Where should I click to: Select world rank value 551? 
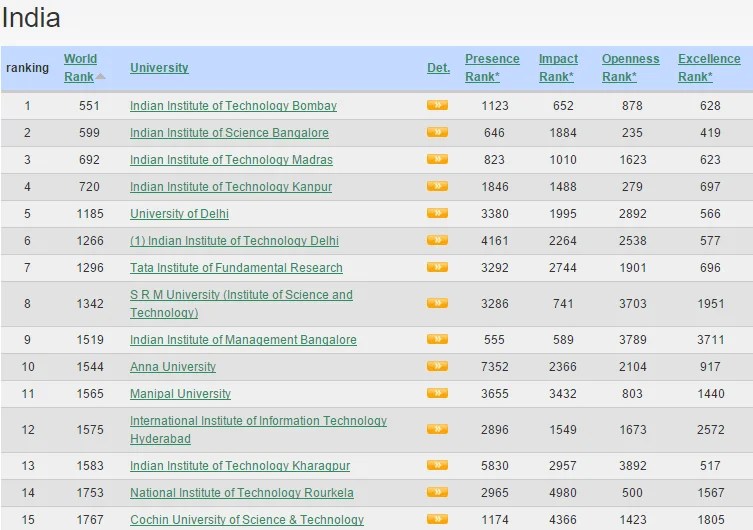pyautogui.click(x=89, y=106)
